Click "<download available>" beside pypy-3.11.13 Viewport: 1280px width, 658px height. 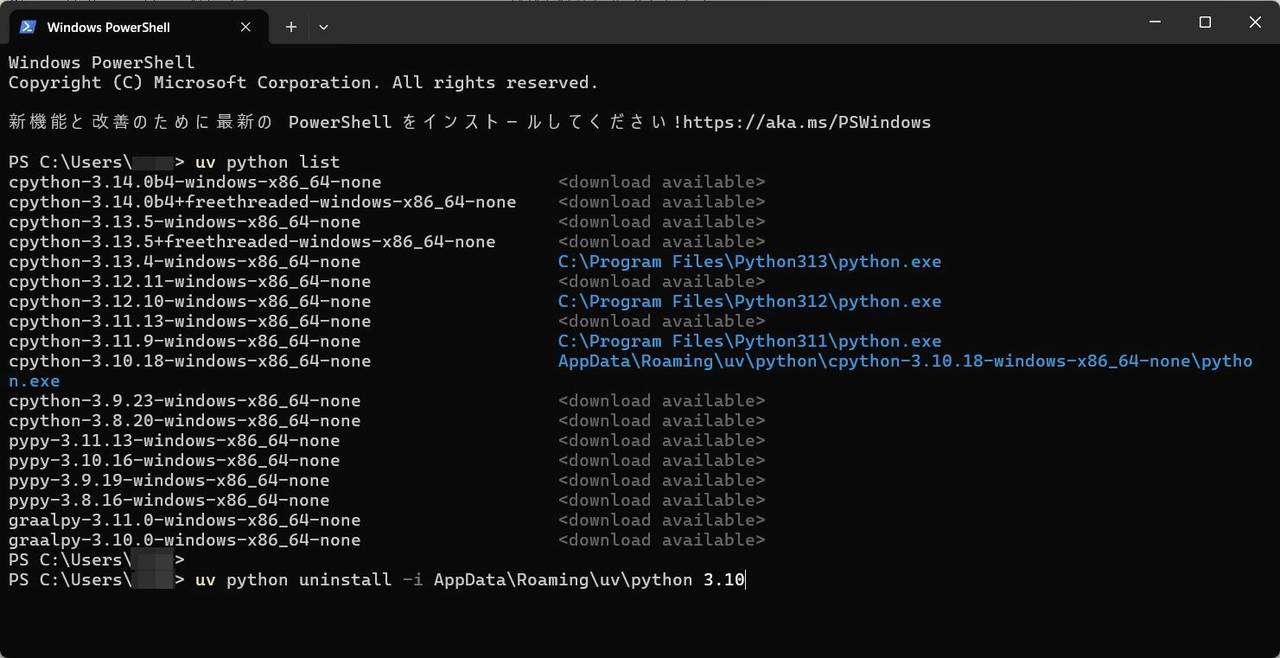662,440
